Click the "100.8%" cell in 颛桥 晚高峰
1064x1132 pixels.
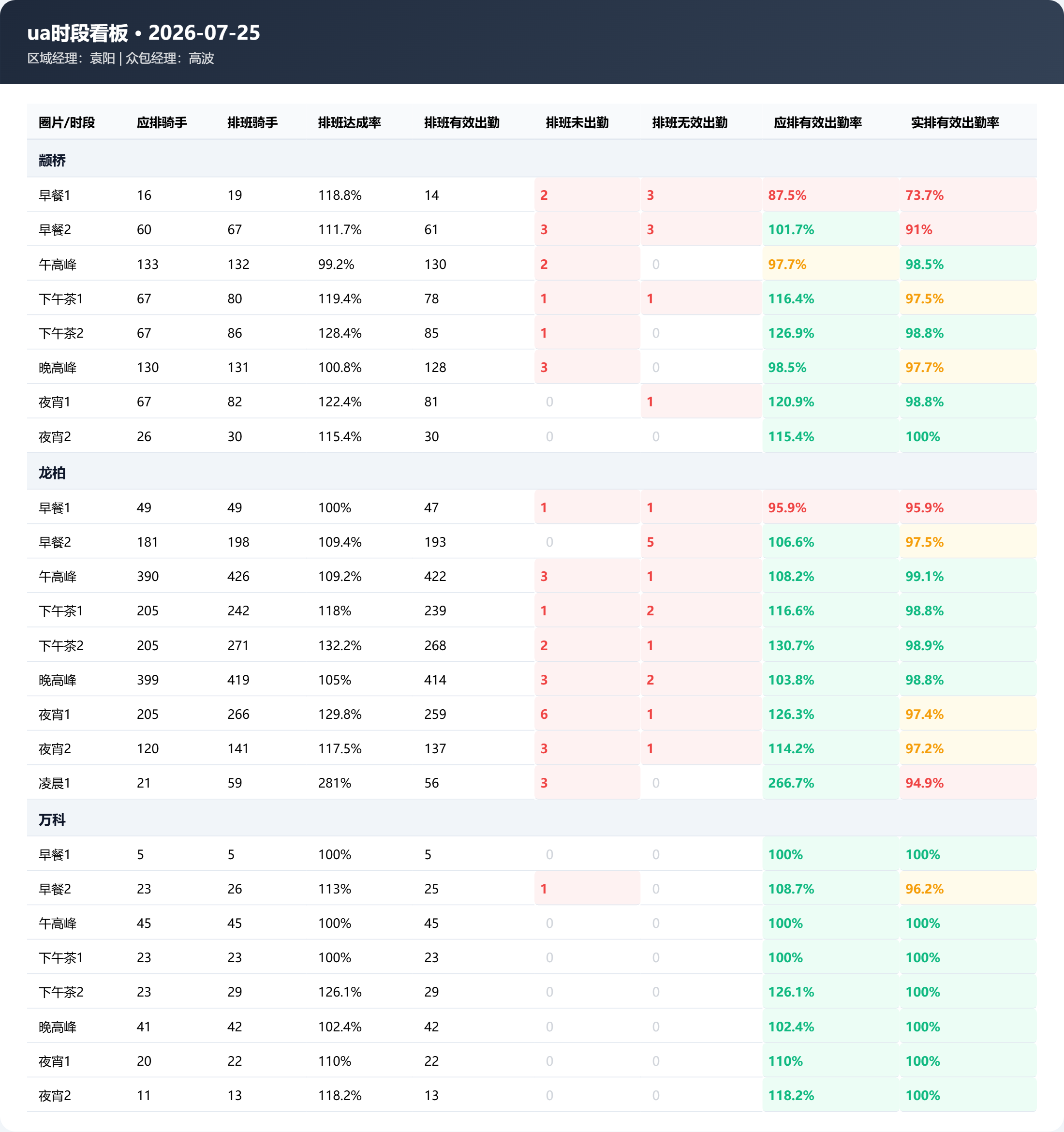pos(340,368)
